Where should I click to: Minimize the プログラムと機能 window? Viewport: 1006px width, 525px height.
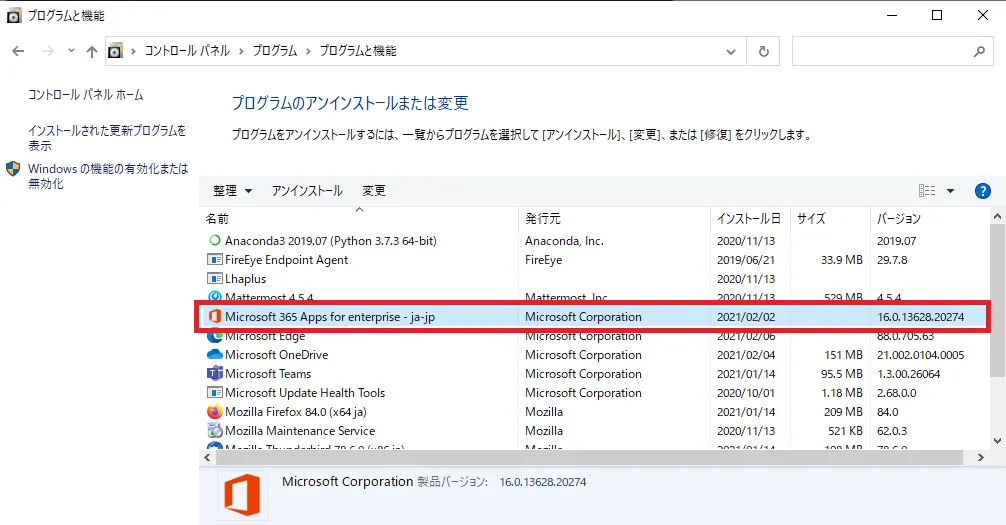click(x=892, y=15)
